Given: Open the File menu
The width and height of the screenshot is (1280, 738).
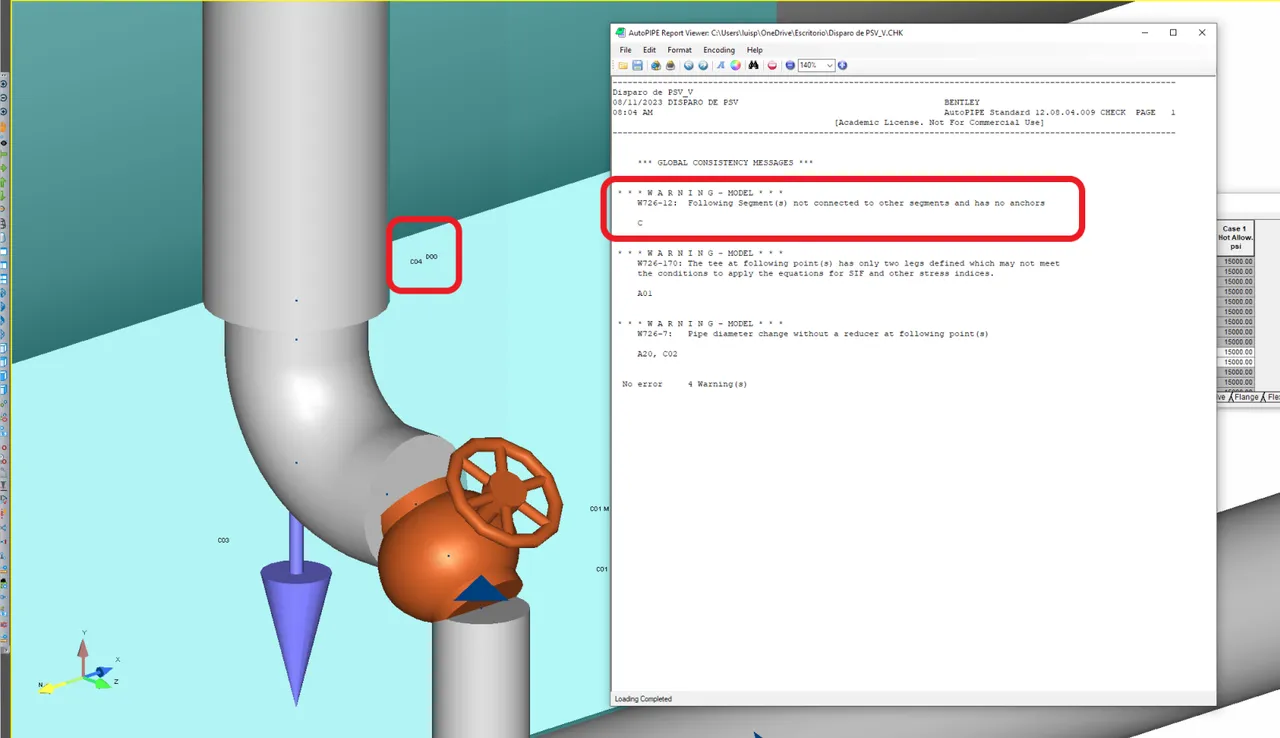Looking at the screenshot, I should click(x=625, y=50).
